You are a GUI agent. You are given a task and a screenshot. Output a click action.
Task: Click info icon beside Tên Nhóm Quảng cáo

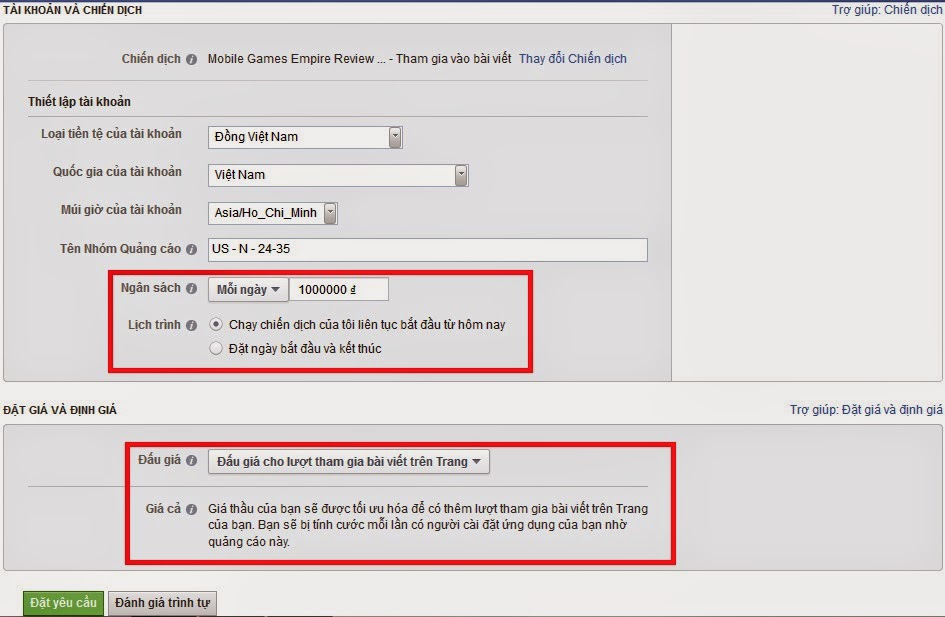tap(191, 249)
